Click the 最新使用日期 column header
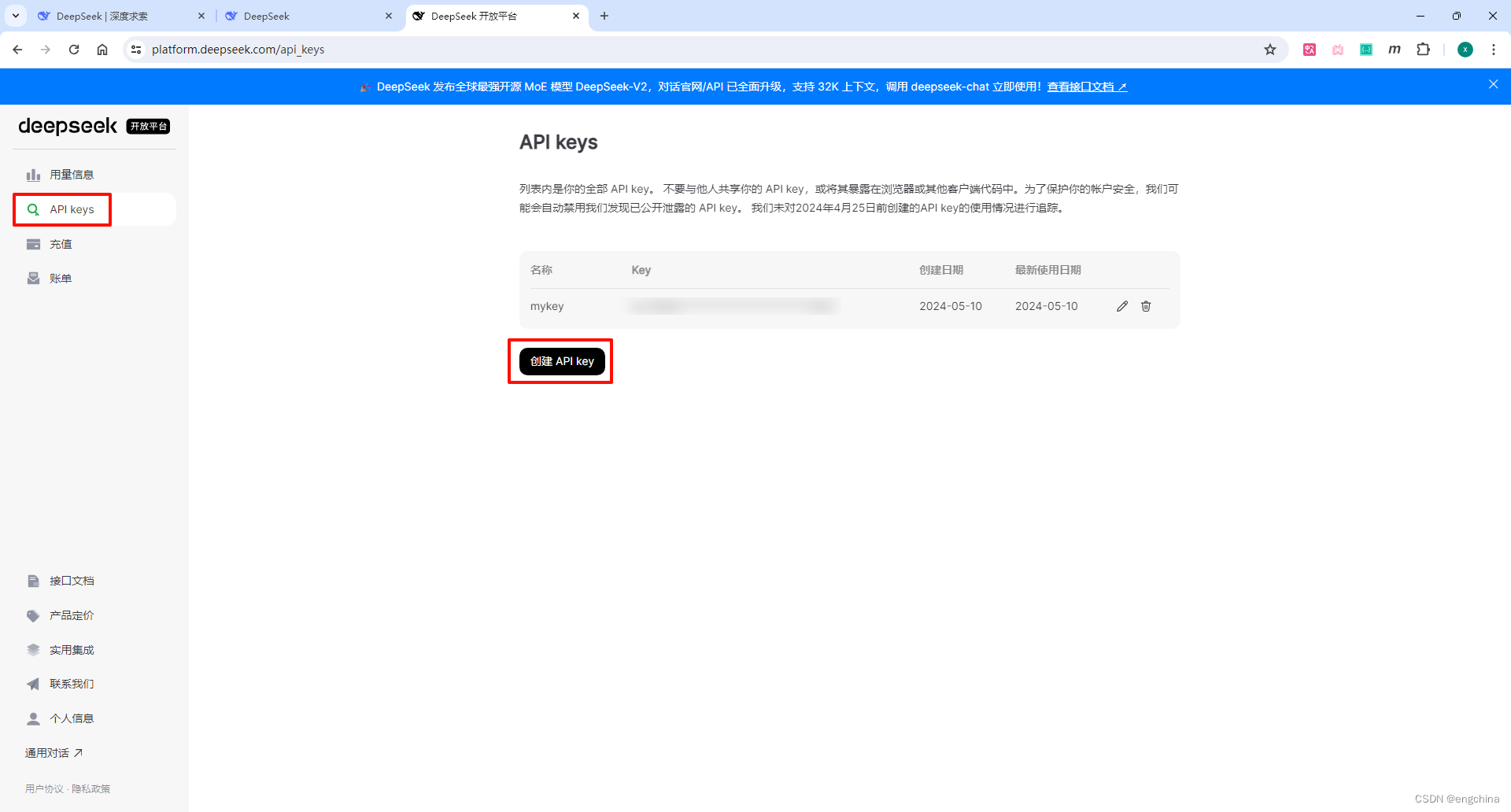Image resolution: width=1511 pixels, height=812 pixels. (x=1048, y=270)
